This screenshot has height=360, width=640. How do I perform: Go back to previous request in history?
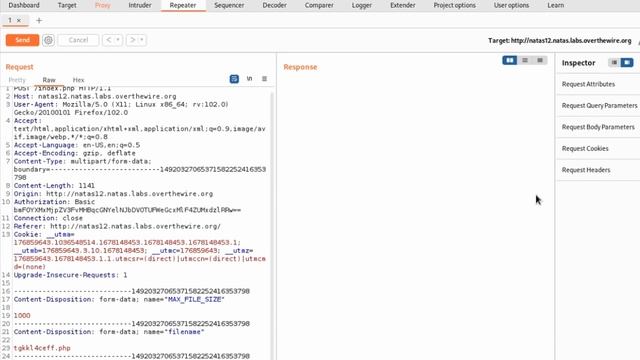click(109, 40)
